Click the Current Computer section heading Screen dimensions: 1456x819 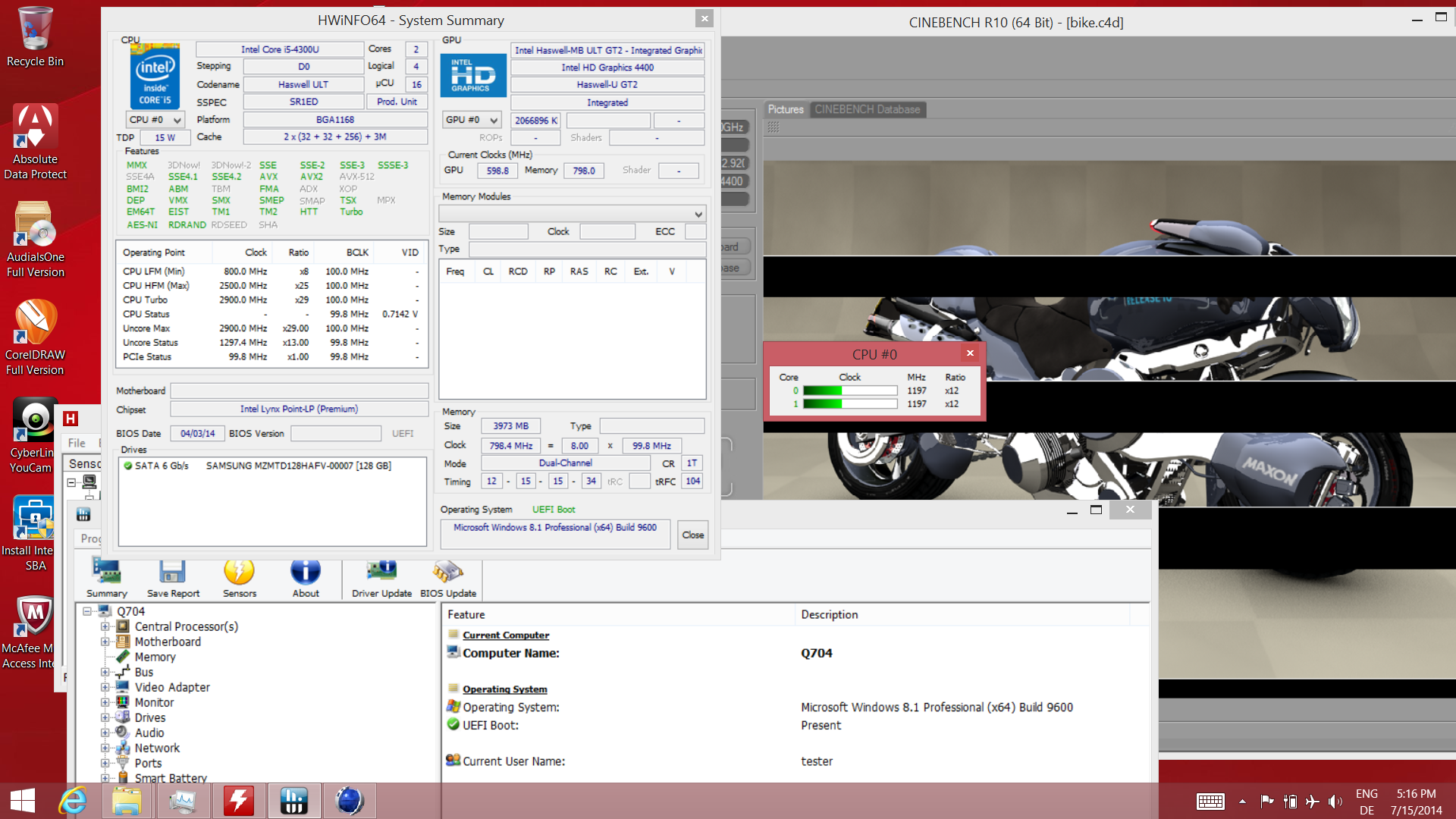pyautogui.click(x=506, y=635)
